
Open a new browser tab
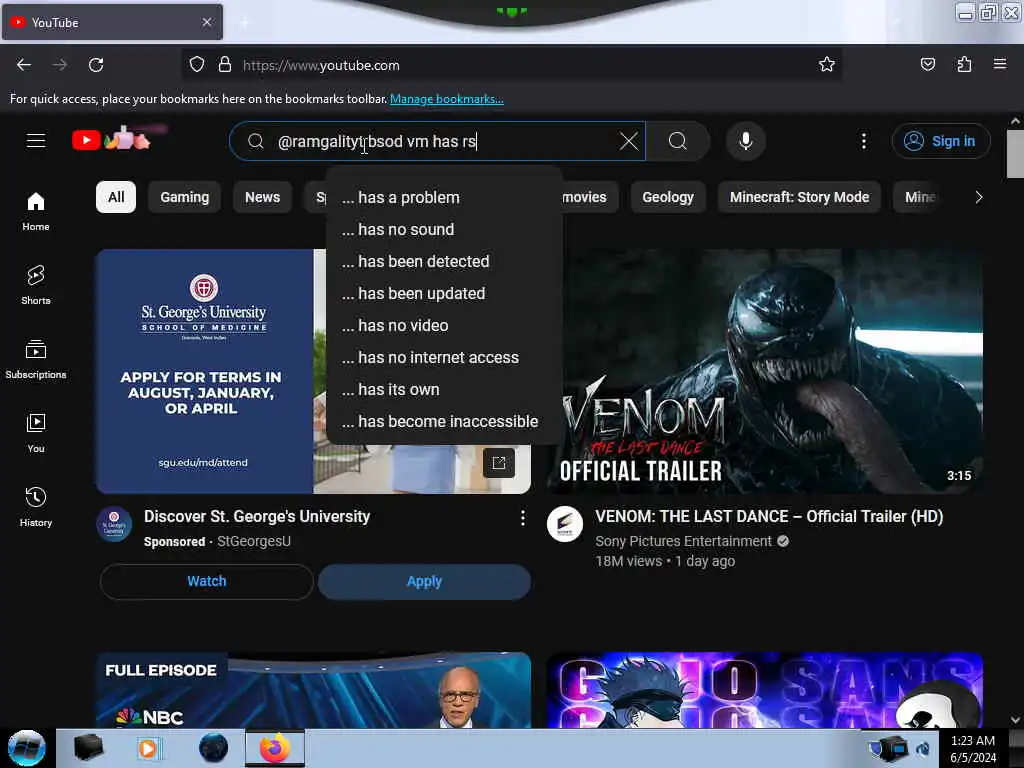pyautogui.click(x=244, y=23)
